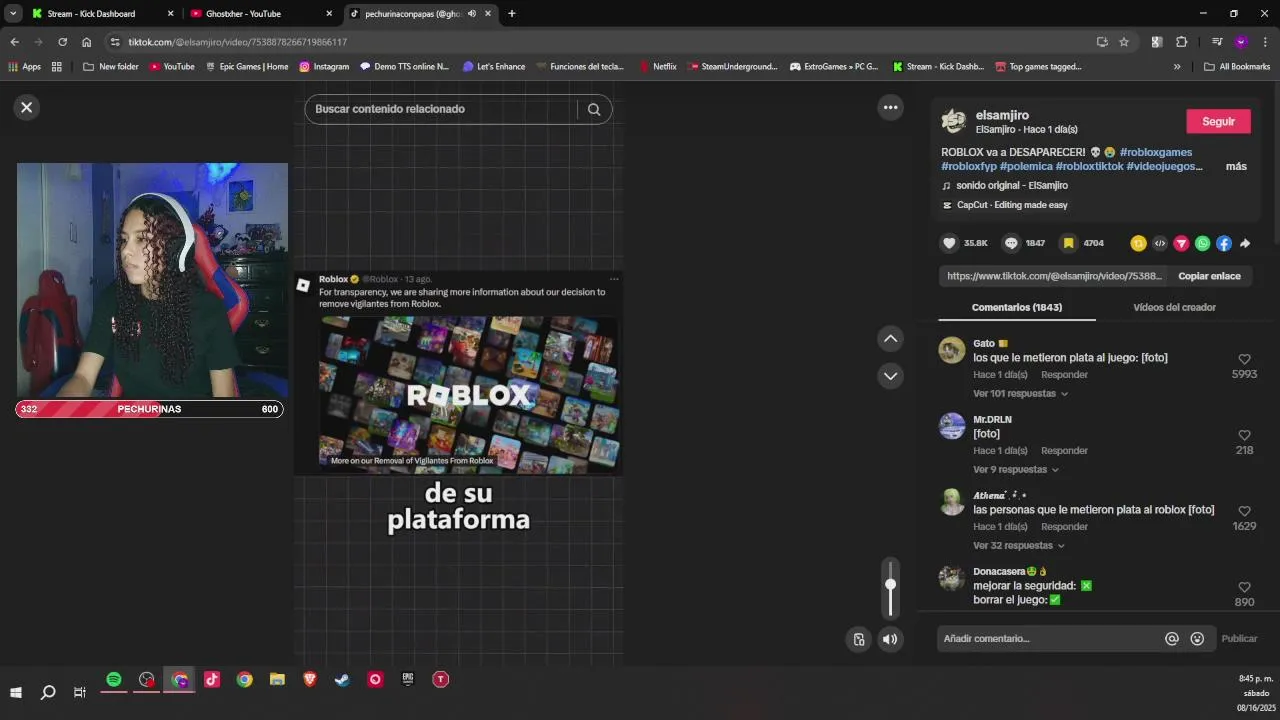
Task: Like the video with the heart icon
Action: click(x=950, y=243)
